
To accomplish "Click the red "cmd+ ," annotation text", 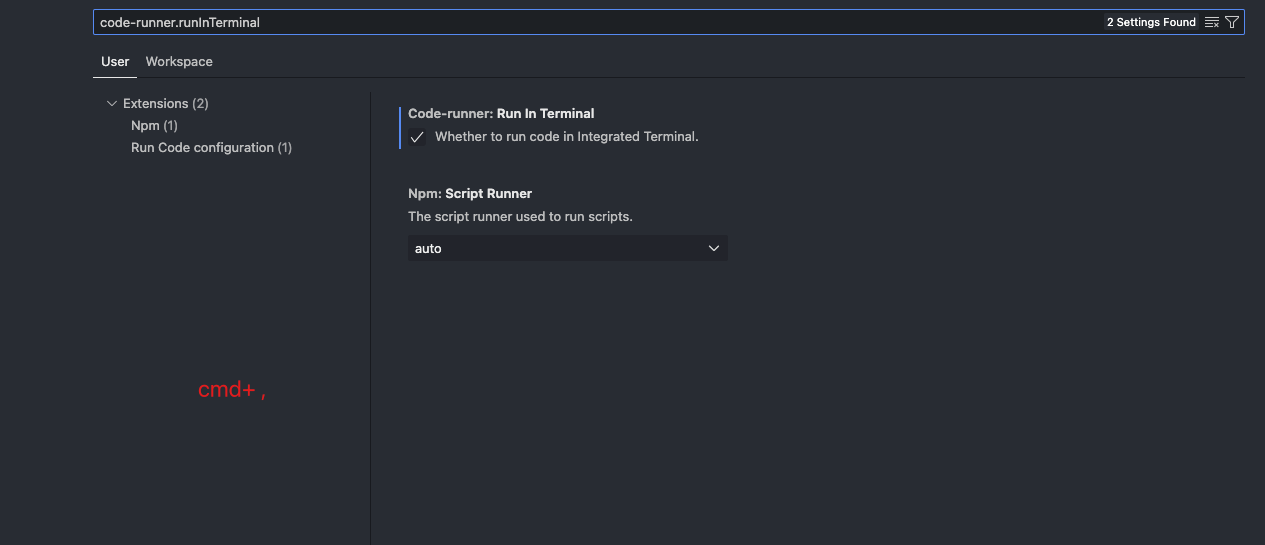I will coord(232,391).
